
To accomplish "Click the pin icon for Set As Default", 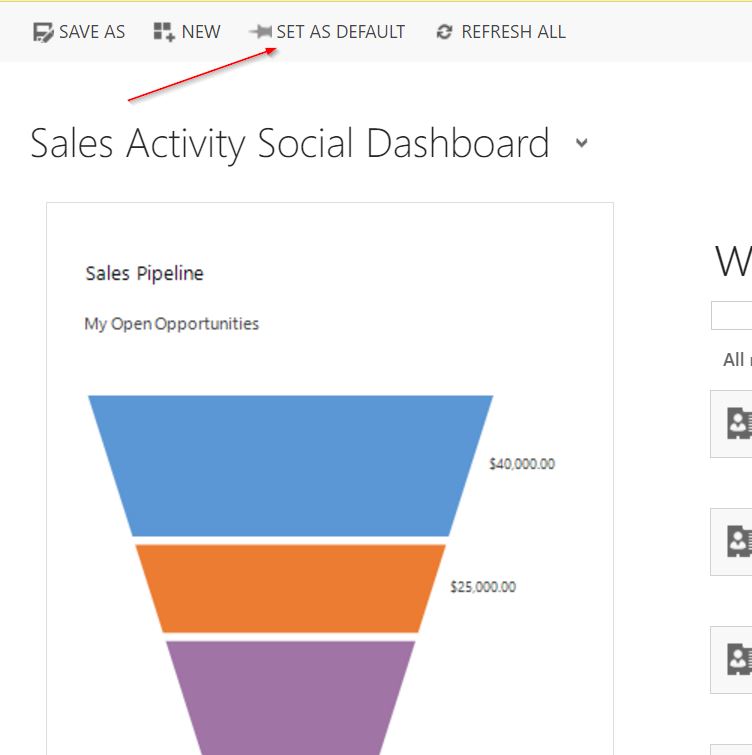I will (261, 32).
